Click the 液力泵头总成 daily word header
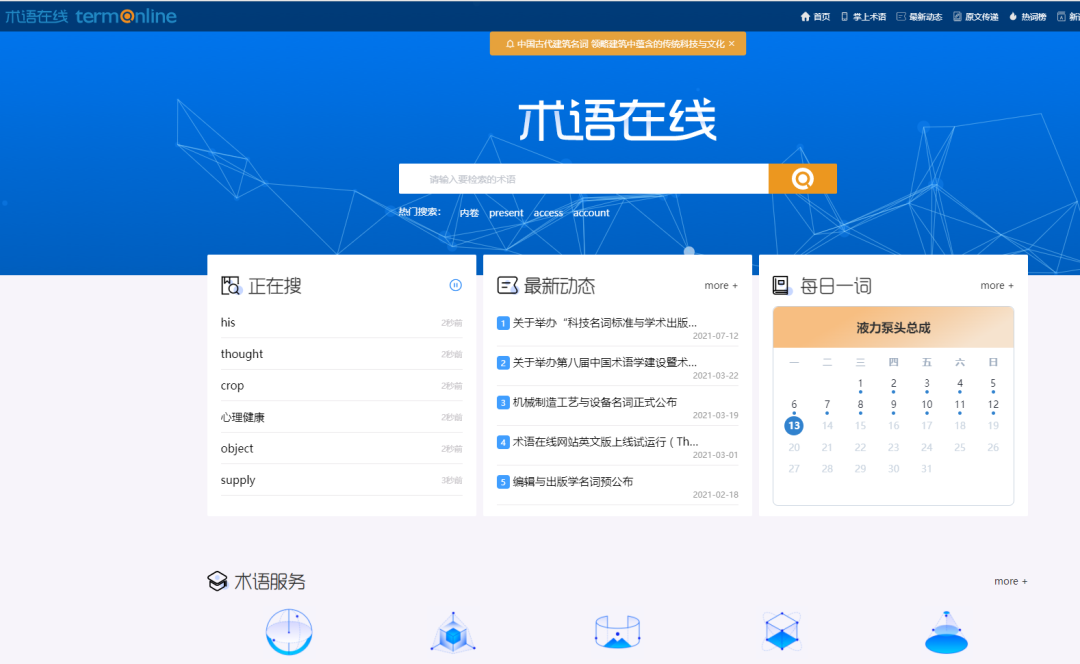Viewport: 1080px width, 664px height. (893, 327)
